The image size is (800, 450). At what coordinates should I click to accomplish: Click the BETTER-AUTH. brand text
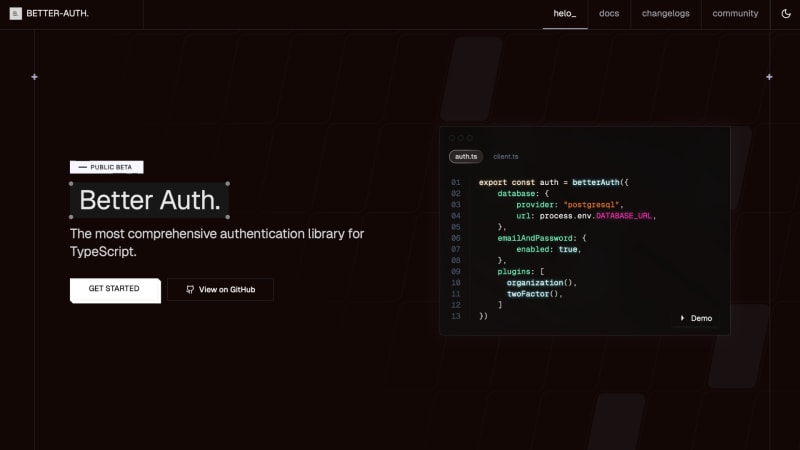point(59,14)
